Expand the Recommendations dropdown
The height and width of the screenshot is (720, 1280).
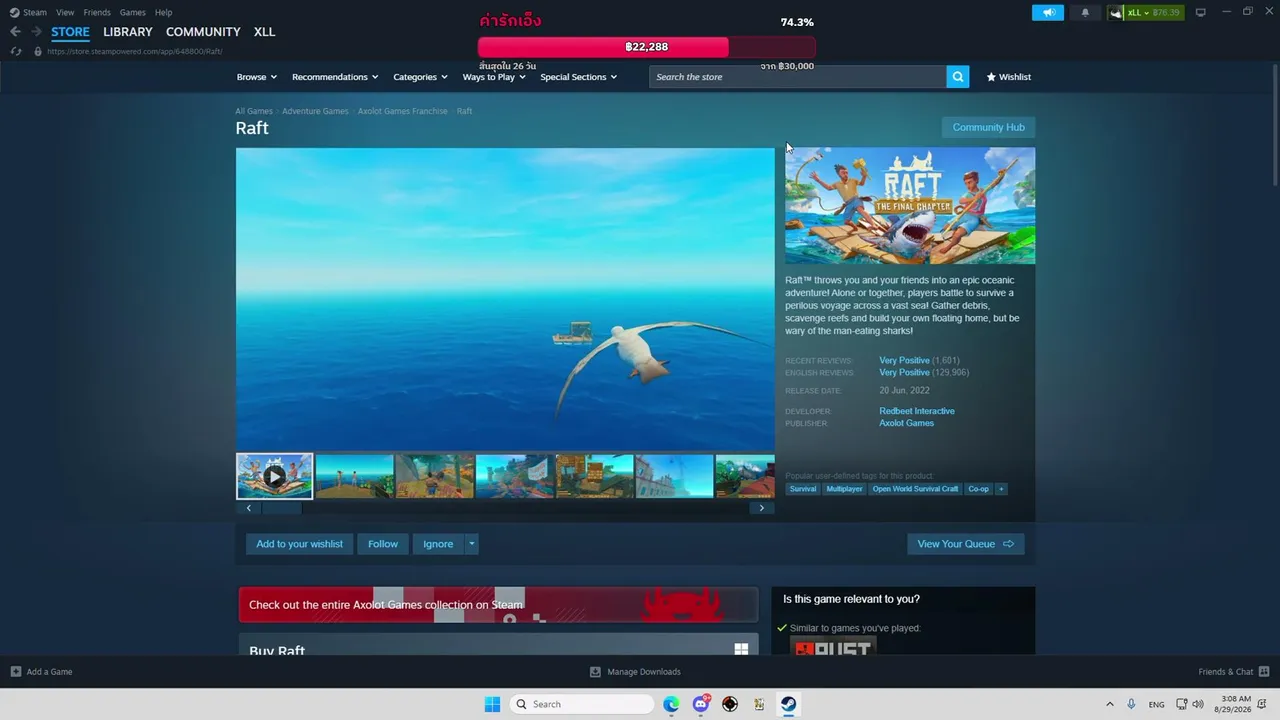click(335, 77)
